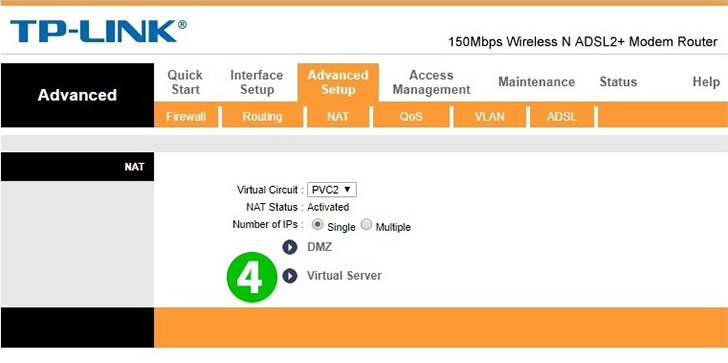
Task: Go to the VLAN submenu
Action: tap(489, 117)
